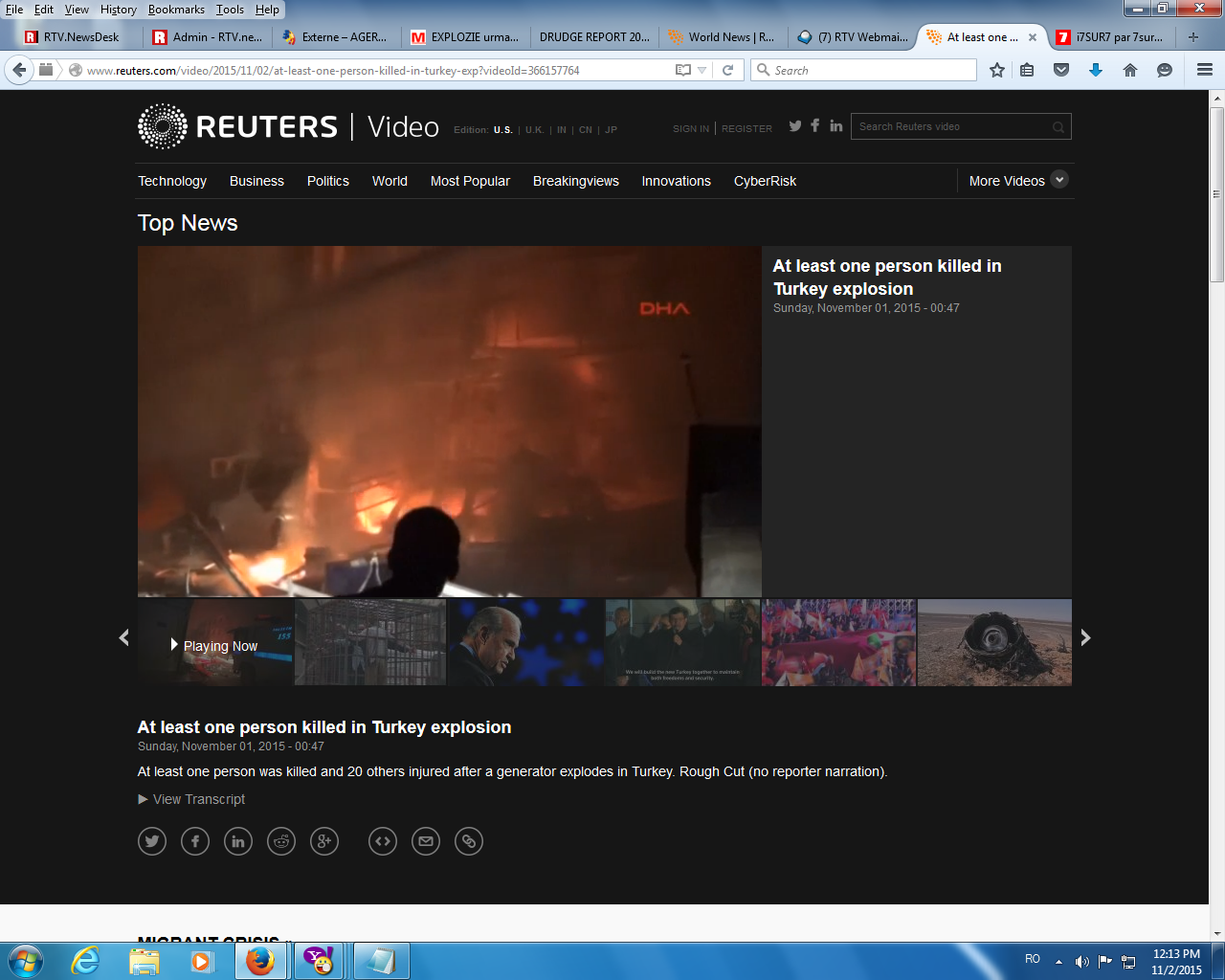Open History menu
This screenshot has width=1225, height=980.
tap(119, 10)
